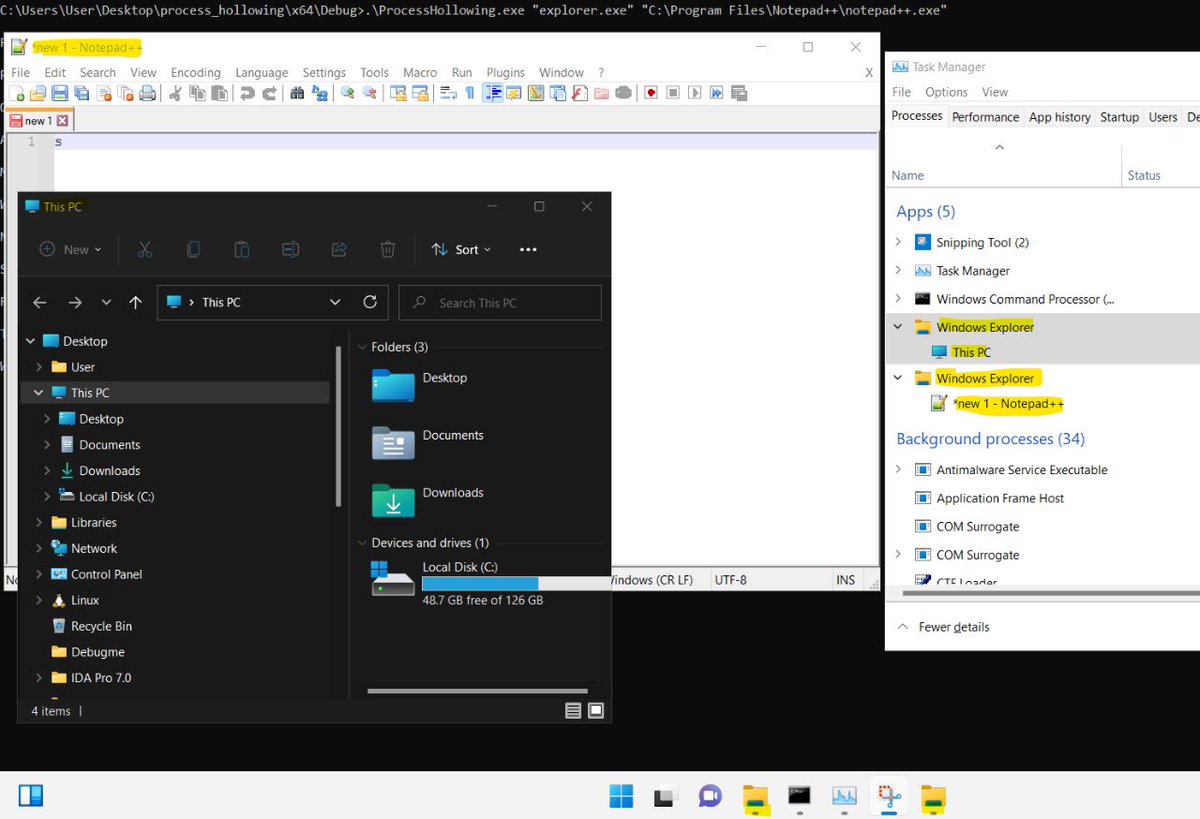Click the Up arrow in File Explorer navigation

tap(136, 302)
